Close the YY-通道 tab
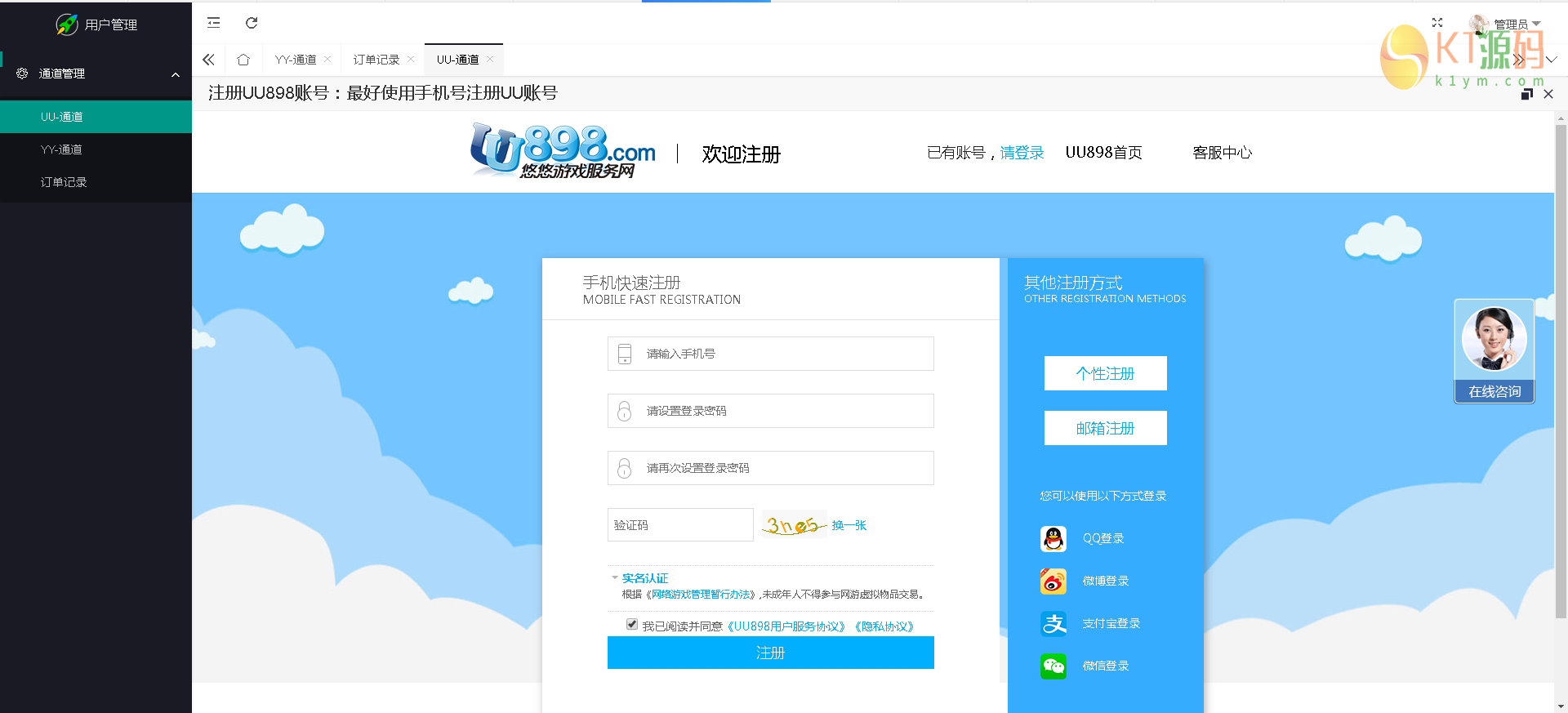1568x713 pixels. pos(327,59)
